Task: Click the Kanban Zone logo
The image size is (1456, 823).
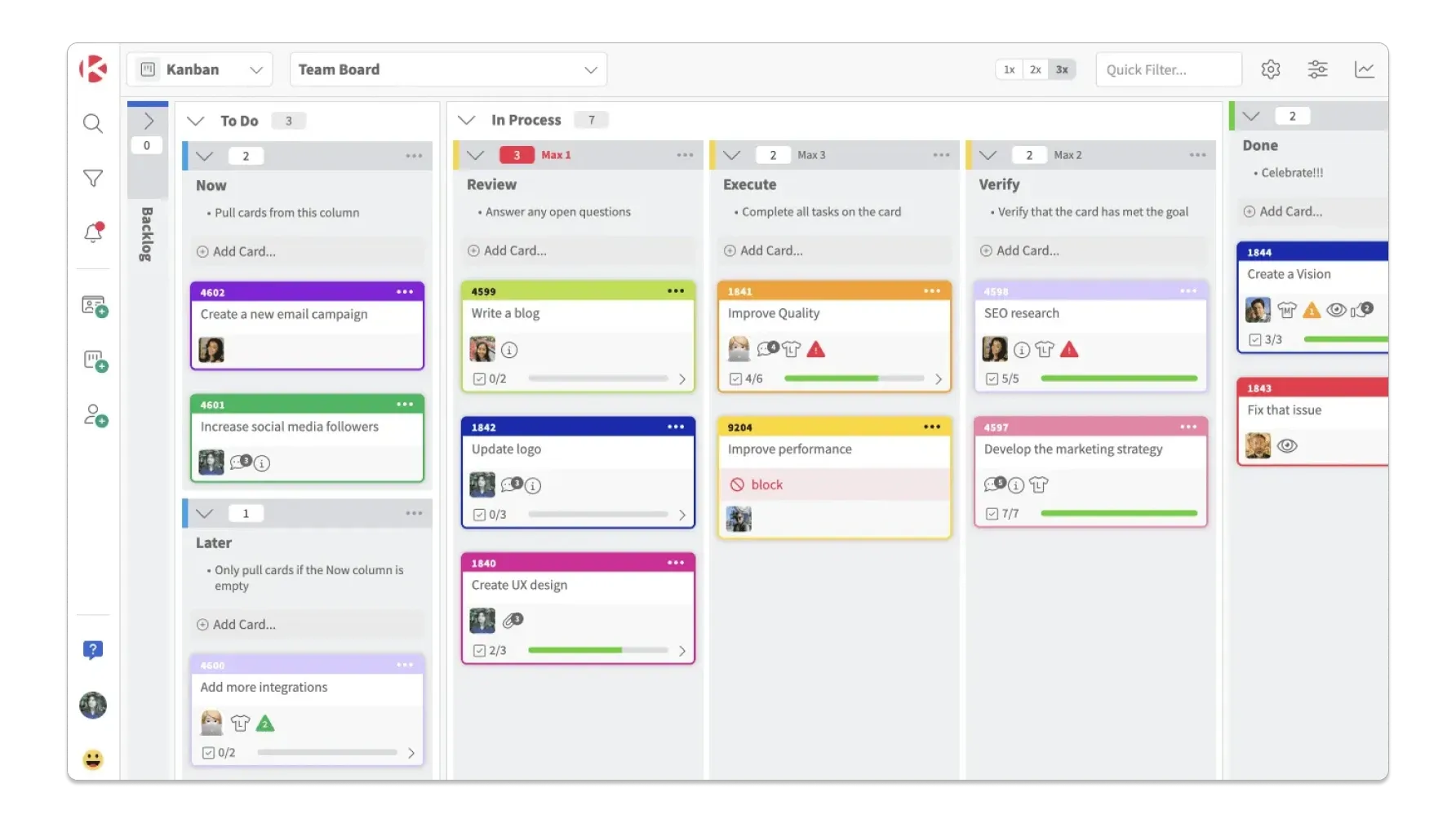Action: [93, 69]
